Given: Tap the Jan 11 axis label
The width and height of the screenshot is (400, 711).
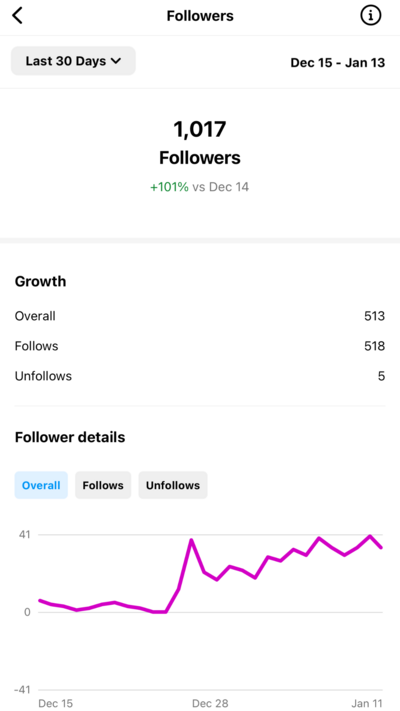Looking at the screenshot, I should pos(367,703).
